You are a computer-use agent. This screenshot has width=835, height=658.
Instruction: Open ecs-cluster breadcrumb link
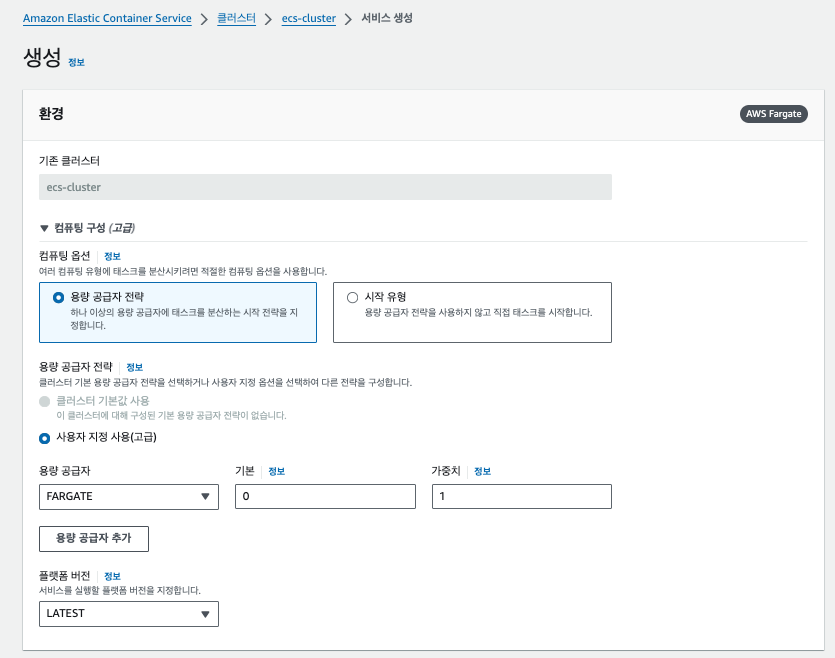click(x=309, y=18)
